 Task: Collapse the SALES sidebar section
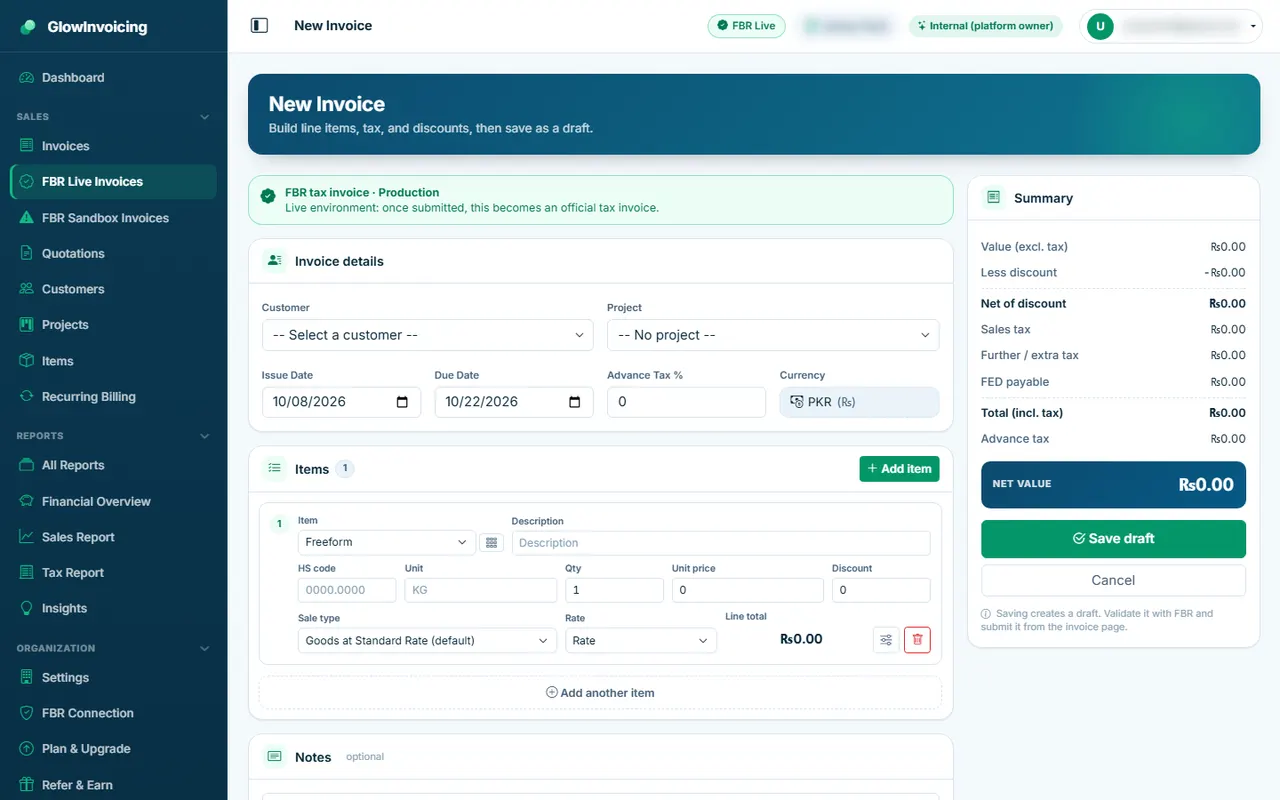point(205,117)
